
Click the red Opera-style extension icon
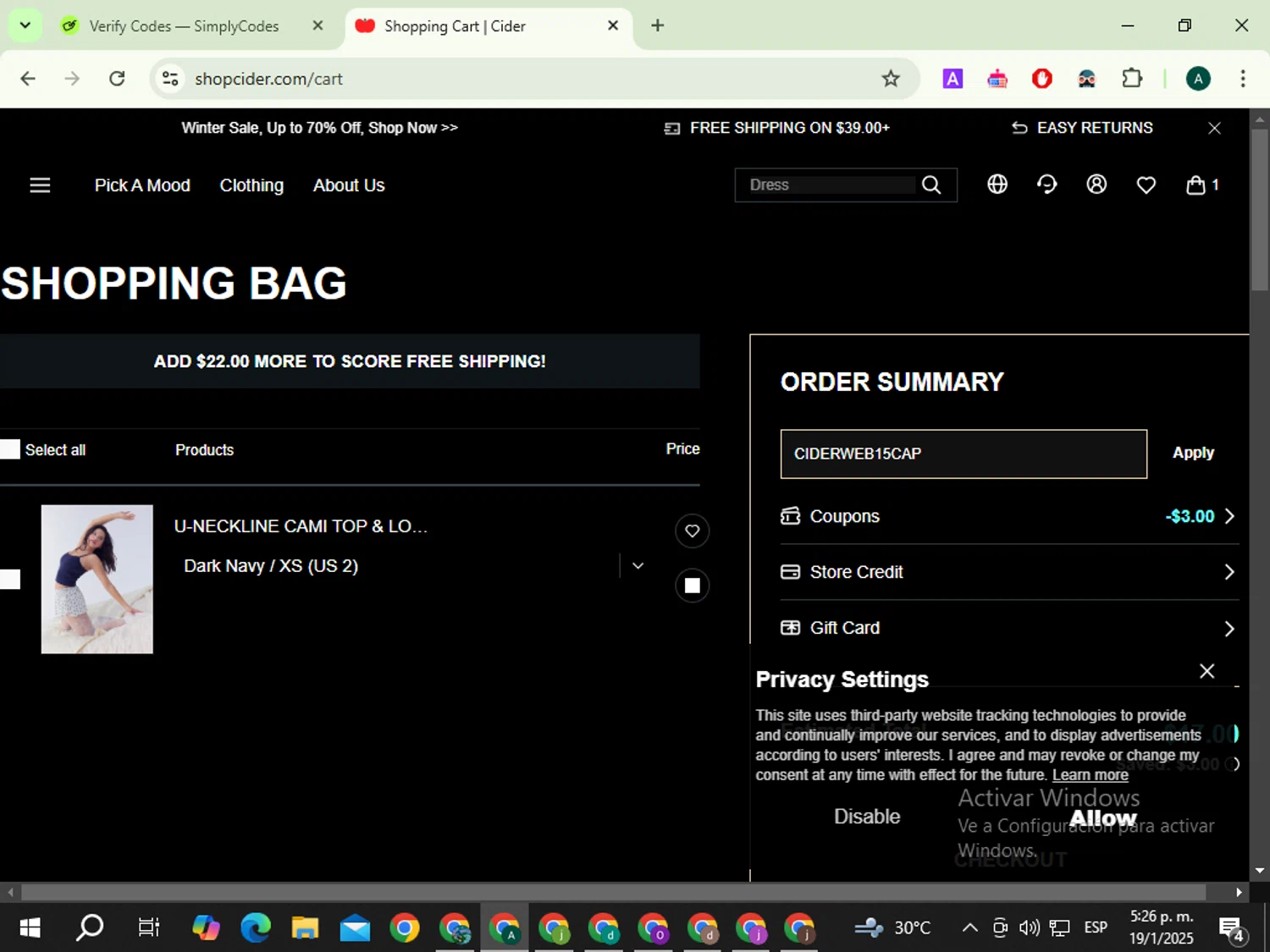click(x=1042, y=79)
